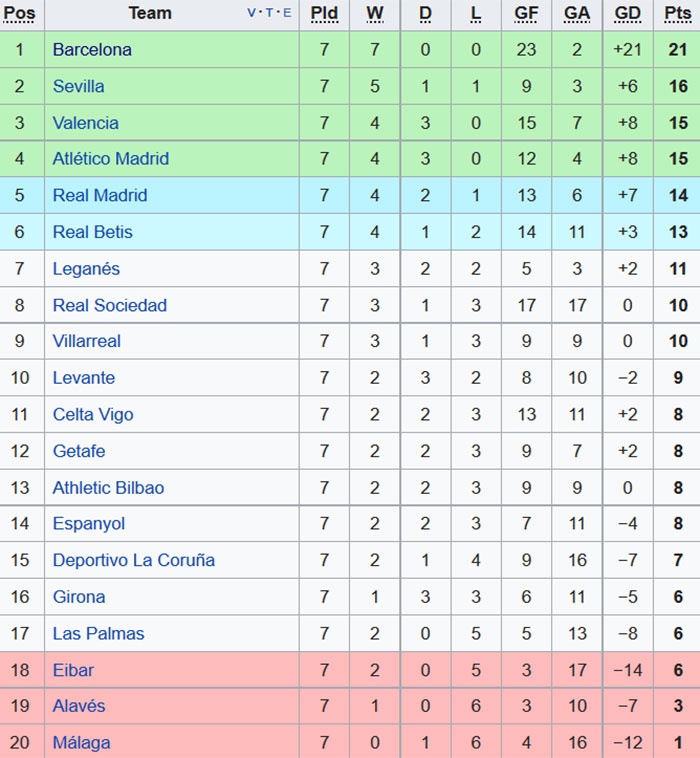Open the Las Palmas link

coord(98,633)
